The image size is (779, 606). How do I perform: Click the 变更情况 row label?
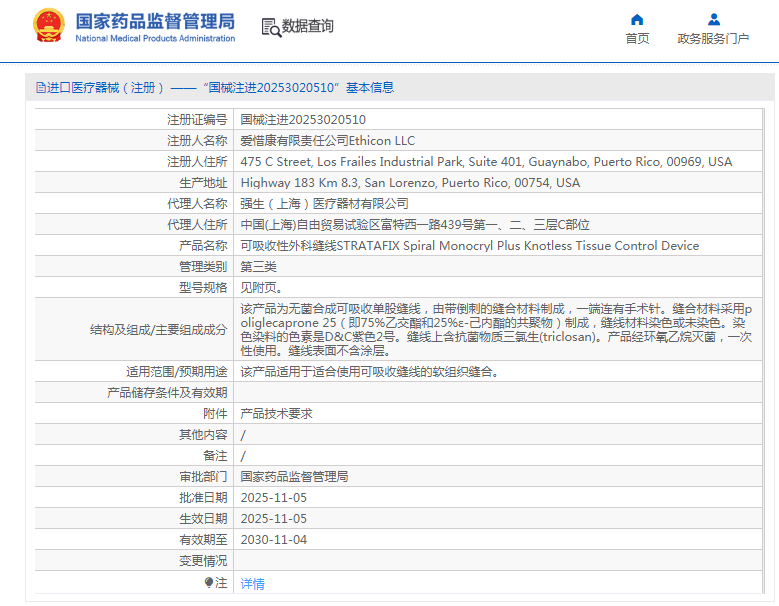pyautogui.click(x=203, y=560)
